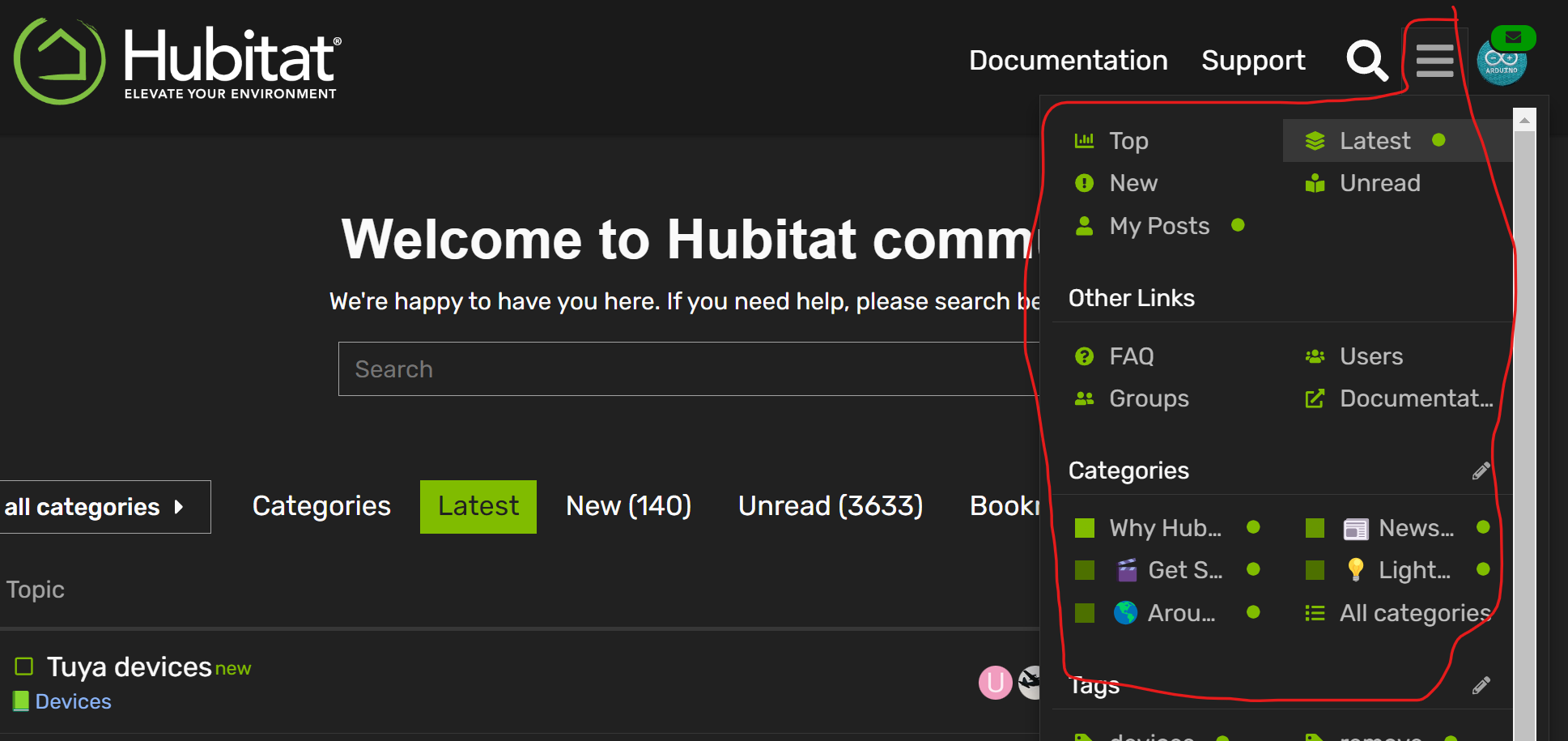This screenshot has height=741, width=1568.
Task: Open the user avatar profile menu
Action: tap(1502, 61)
